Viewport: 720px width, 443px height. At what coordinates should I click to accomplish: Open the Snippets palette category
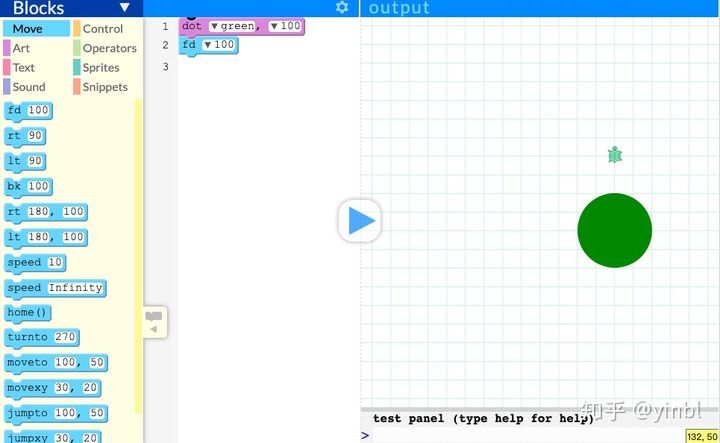pos(107,87)
